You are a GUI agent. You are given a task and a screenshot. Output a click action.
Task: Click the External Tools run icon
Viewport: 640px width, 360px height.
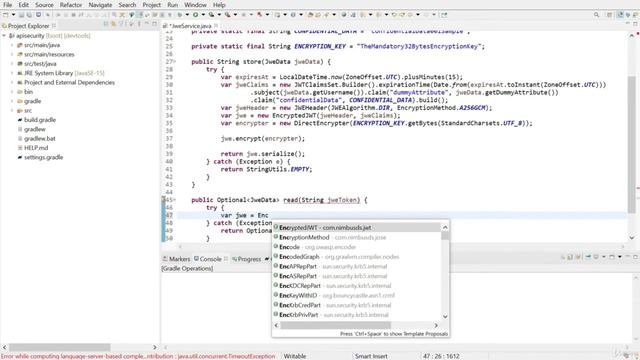click(227, 15)
